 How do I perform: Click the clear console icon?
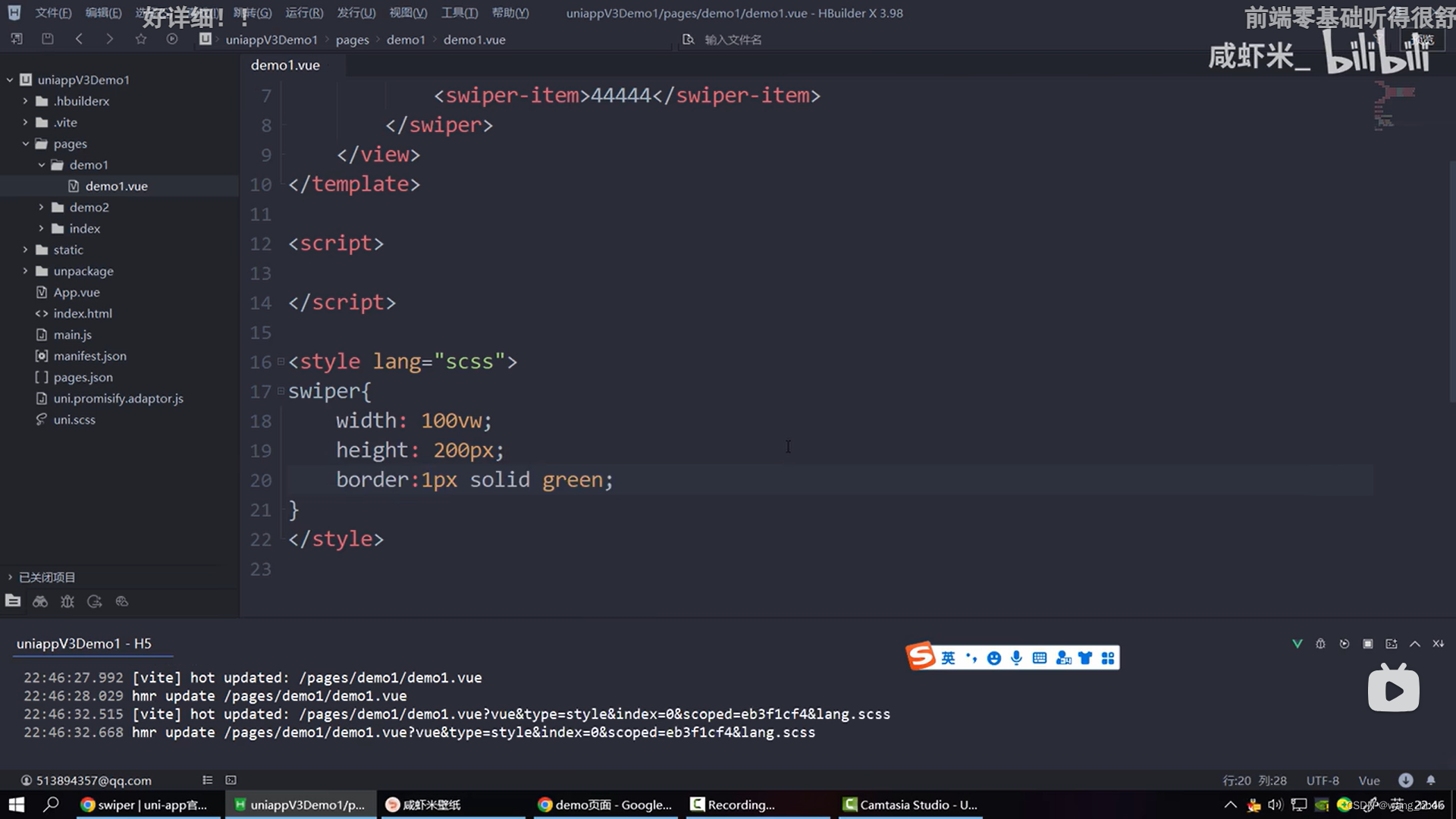[1439, 644]
